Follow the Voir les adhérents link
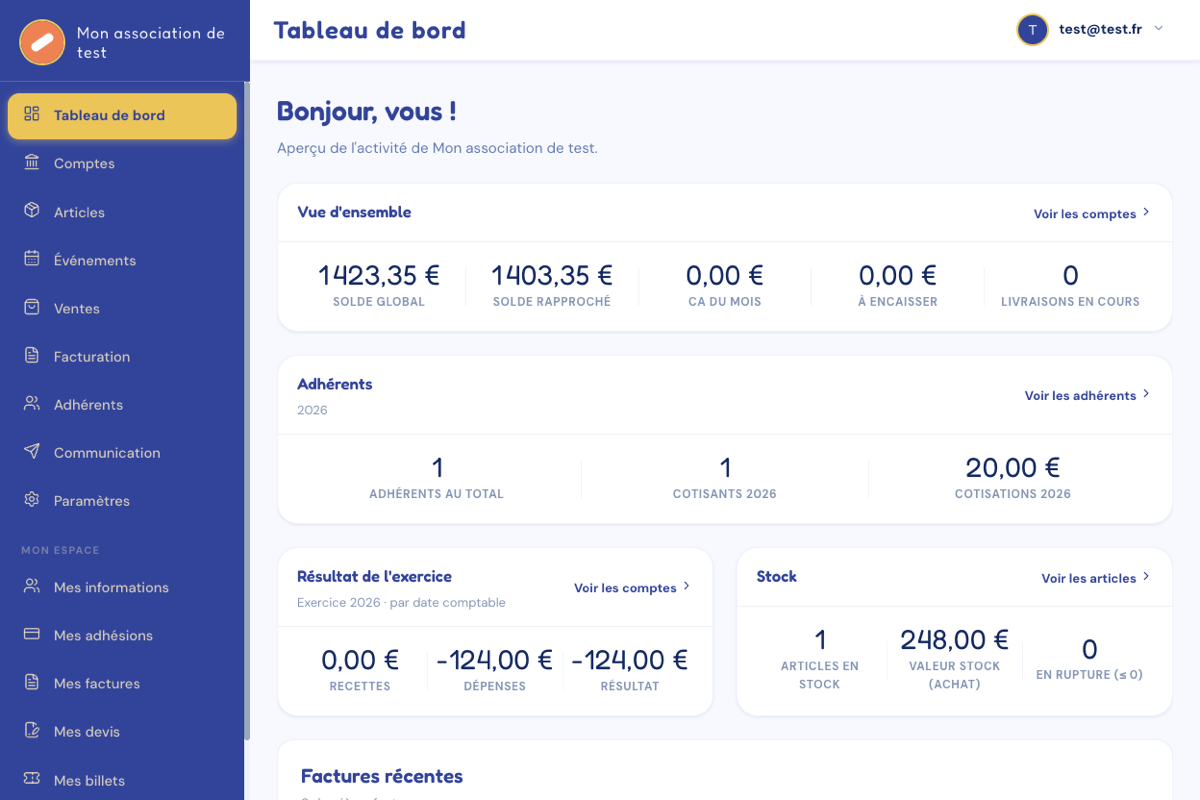Viewport: 1200px width, 800px height. (1087, 395)
